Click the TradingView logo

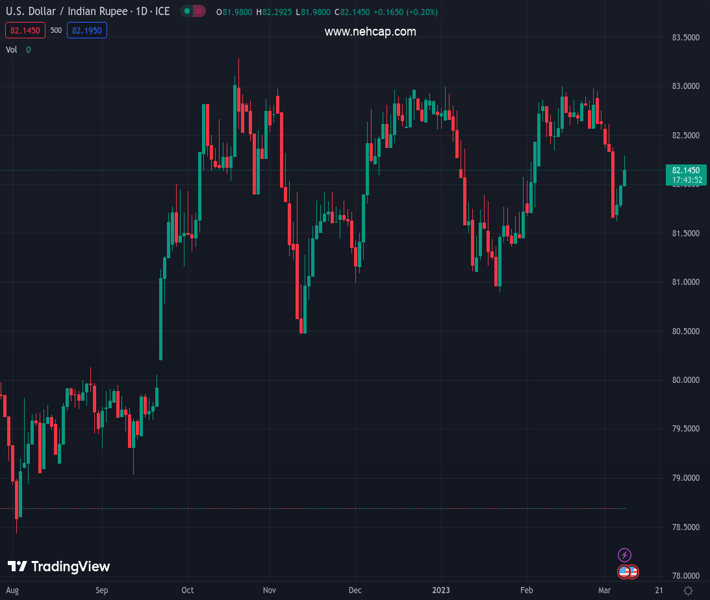(59, 567)
